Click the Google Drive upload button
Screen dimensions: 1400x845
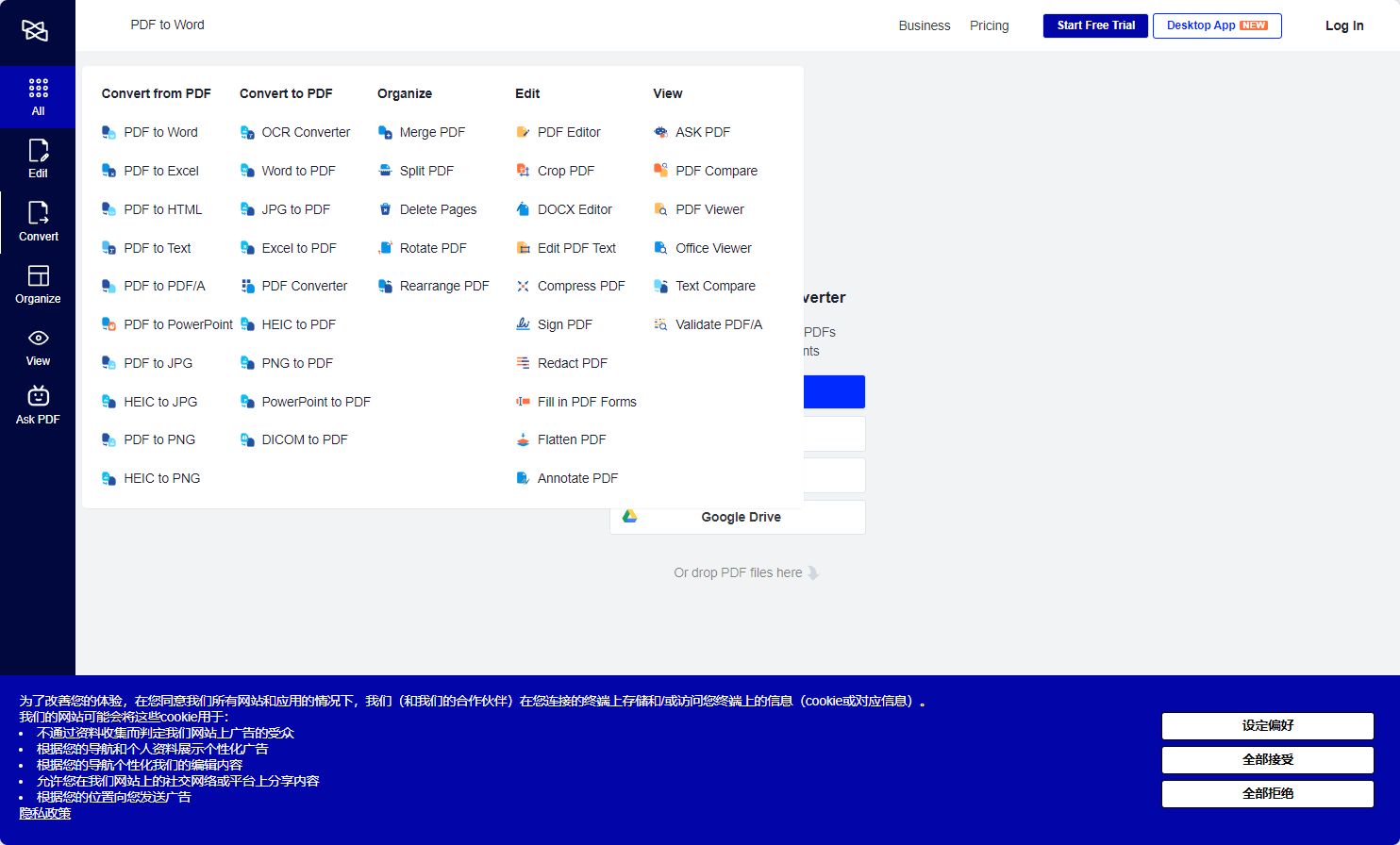[738, 517]
